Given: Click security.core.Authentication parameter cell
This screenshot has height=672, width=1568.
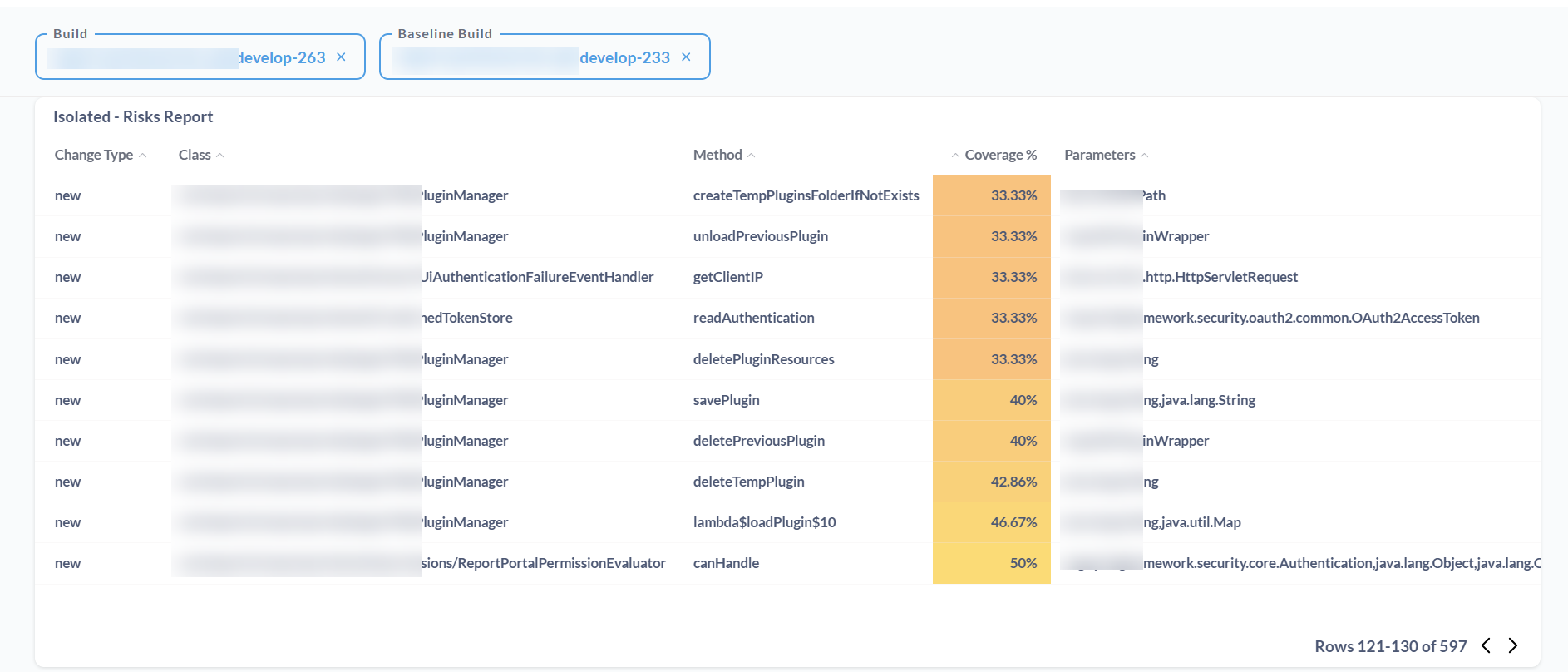Looking at the screenshot, I should [x=1341, y=563].
